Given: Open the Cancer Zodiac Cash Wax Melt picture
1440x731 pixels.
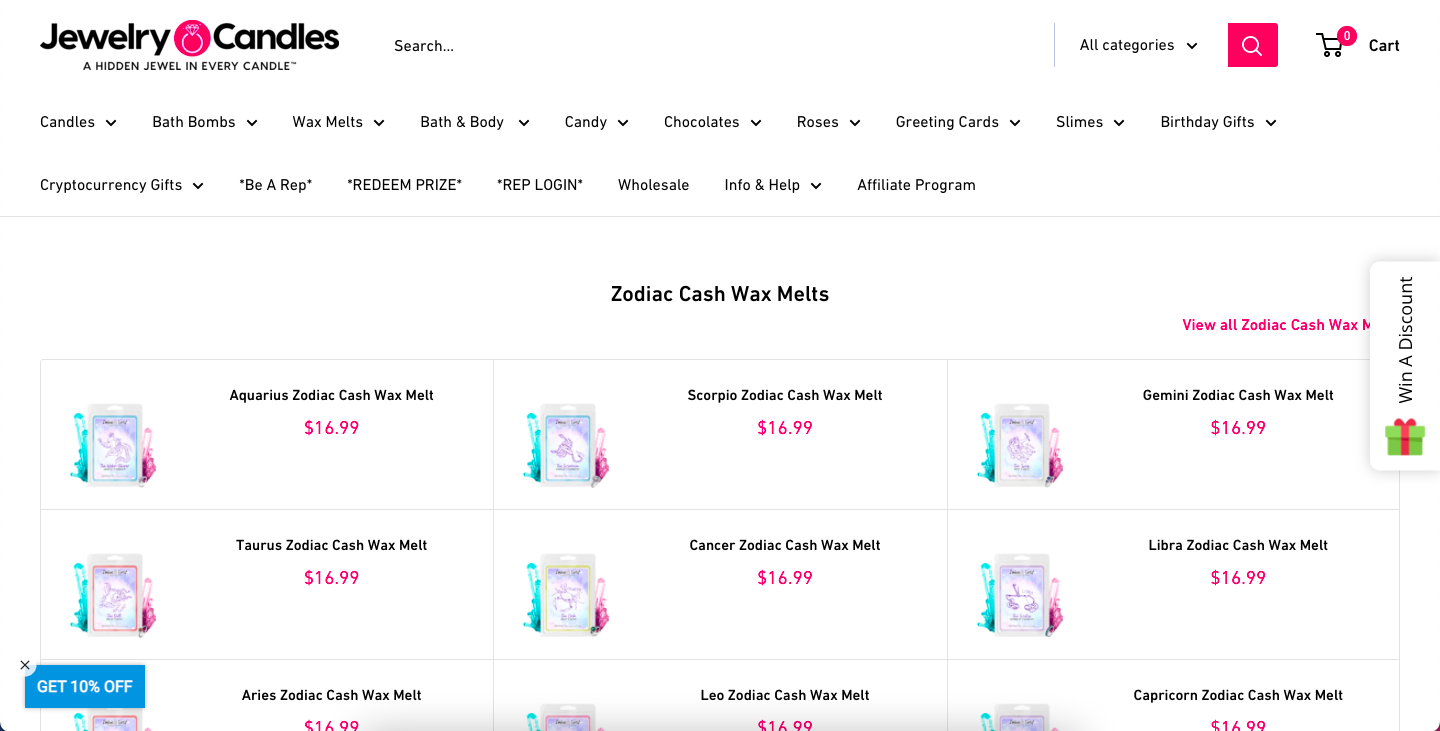Looking at the screenshot, I should click(x=565, y=594).
